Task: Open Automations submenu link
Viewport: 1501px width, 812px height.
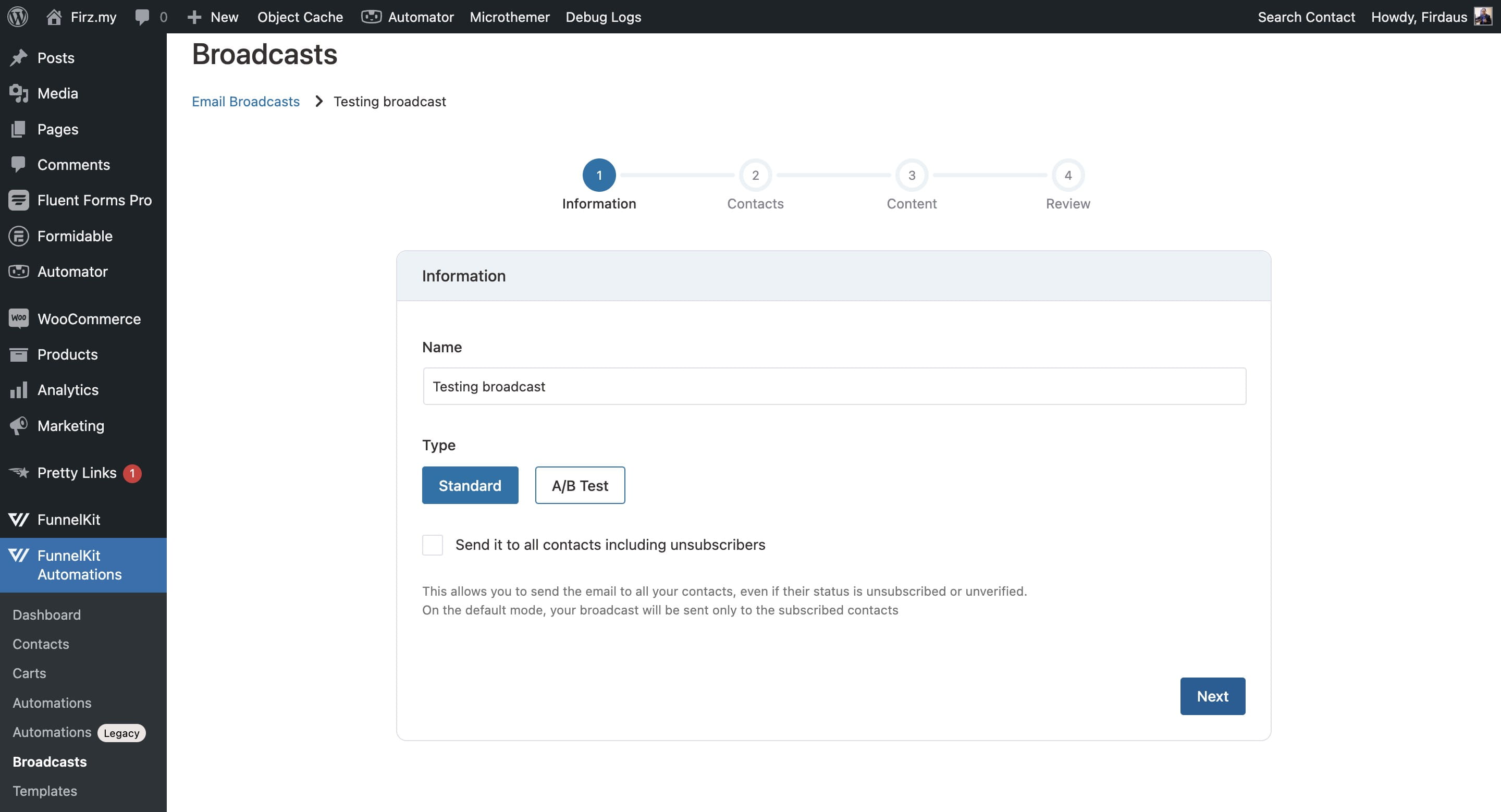Action: click(52, 703)
